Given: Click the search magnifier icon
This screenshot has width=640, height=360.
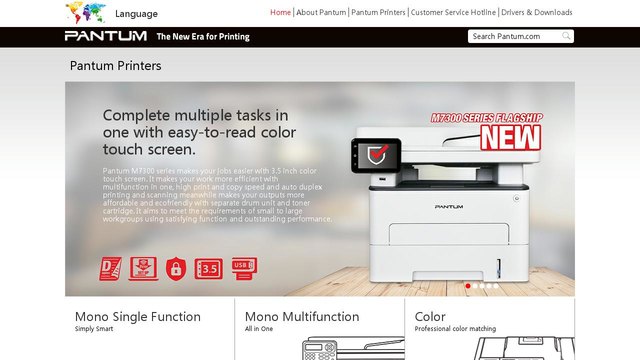Looking at the screenshot, I should [x=566, y=36].
